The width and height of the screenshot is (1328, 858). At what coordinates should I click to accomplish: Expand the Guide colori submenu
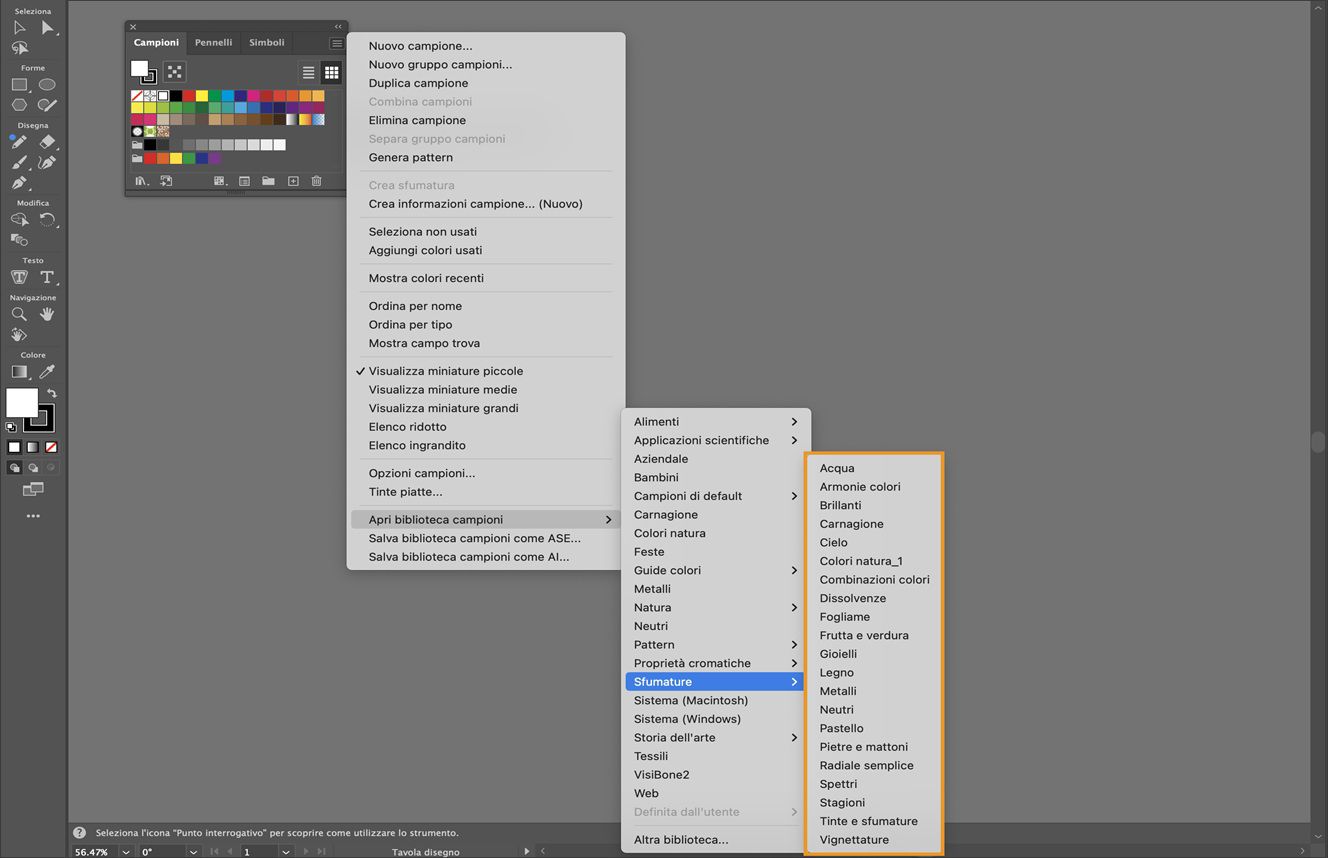click(x=716, y=570)
